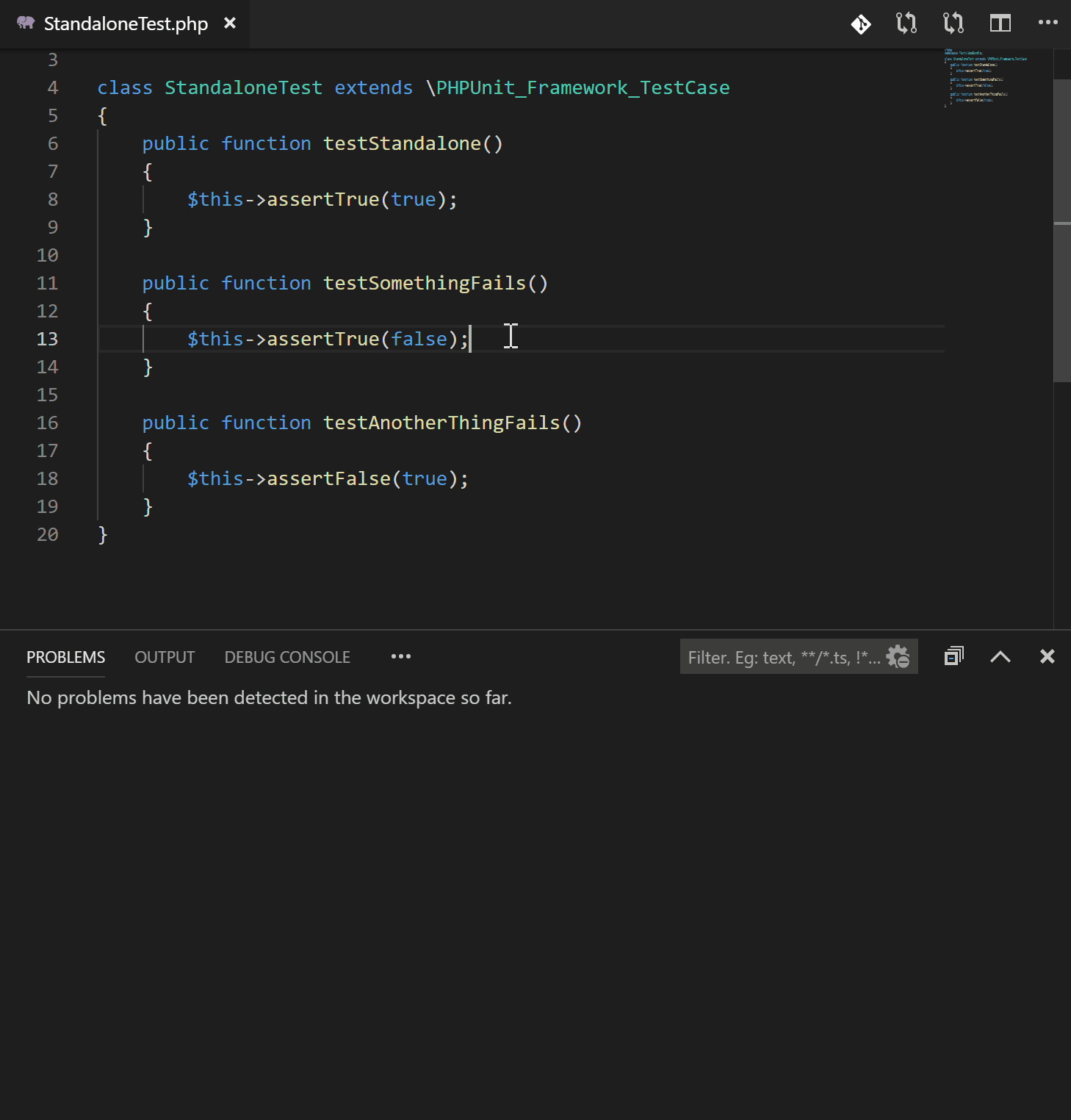This screenshot has height=1120, width=1071.
Task: Collapse all problems icon
Action: (953, 656)
